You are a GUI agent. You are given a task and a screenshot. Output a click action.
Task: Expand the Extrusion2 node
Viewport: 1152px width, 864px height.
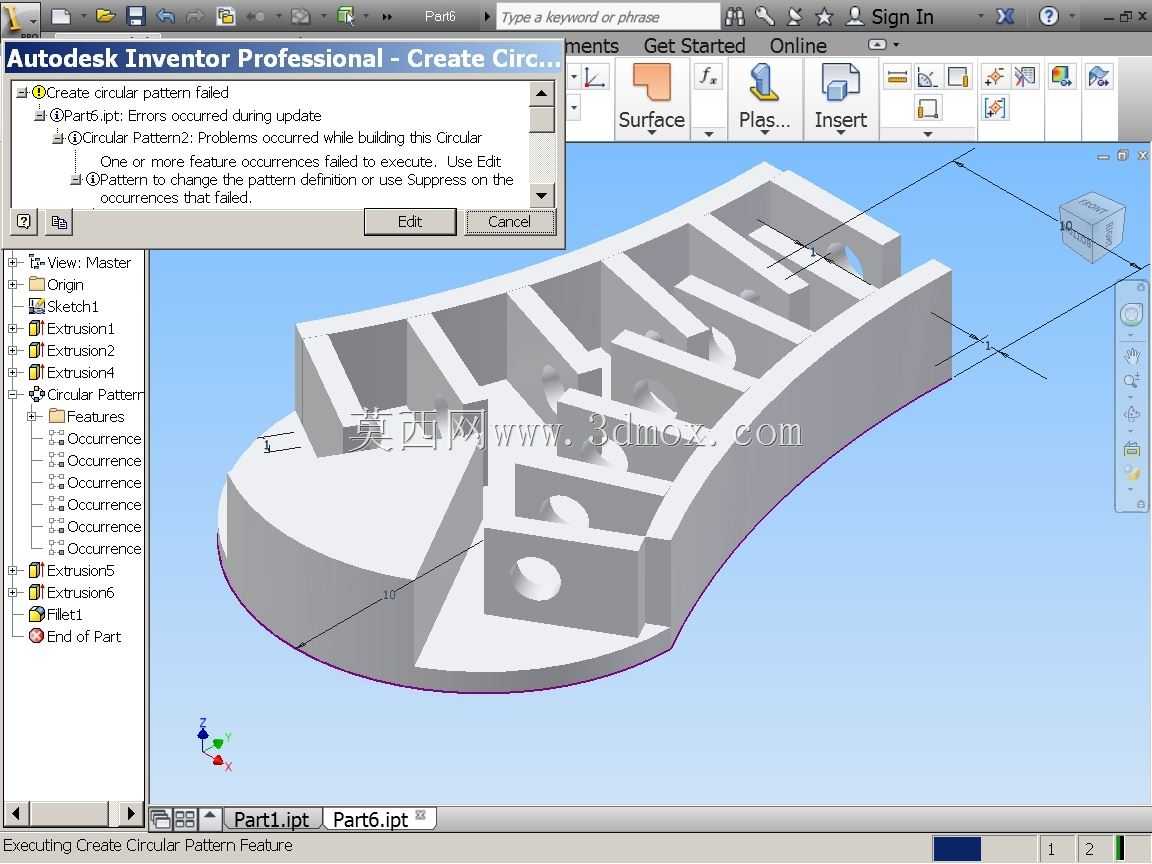point(12,350)
